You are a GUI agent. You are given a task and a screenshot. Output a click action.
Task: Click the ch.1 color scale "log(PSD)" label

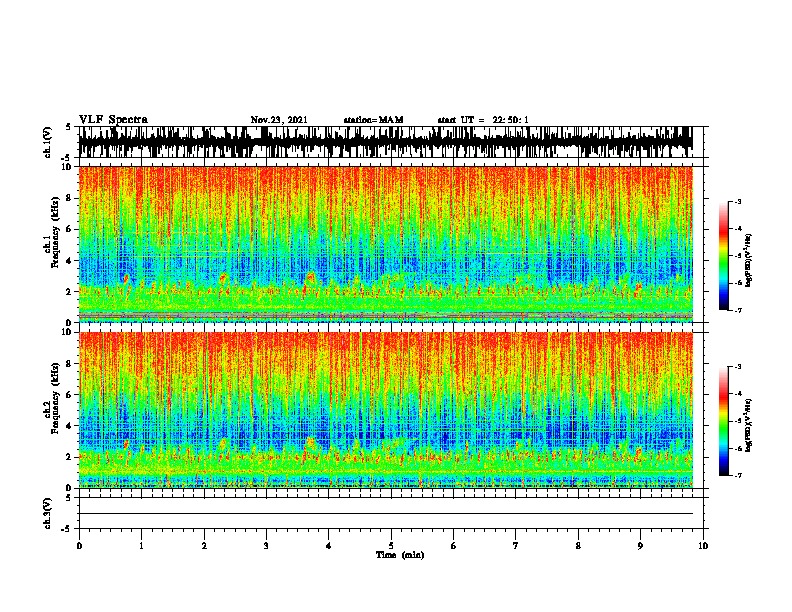pos(749,260)
